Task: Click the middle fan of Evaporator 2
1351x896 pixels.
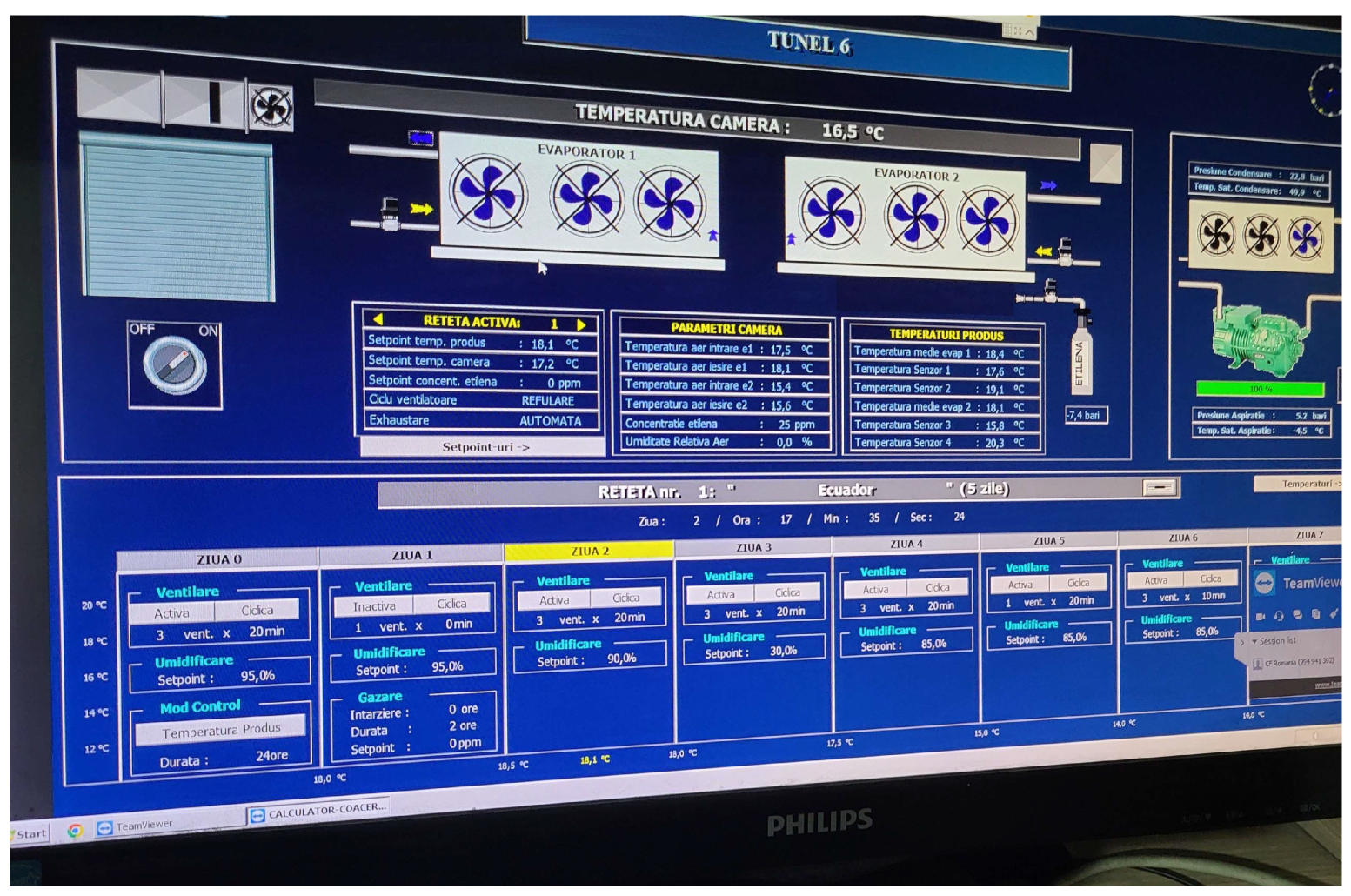Action: click(913, 216)
